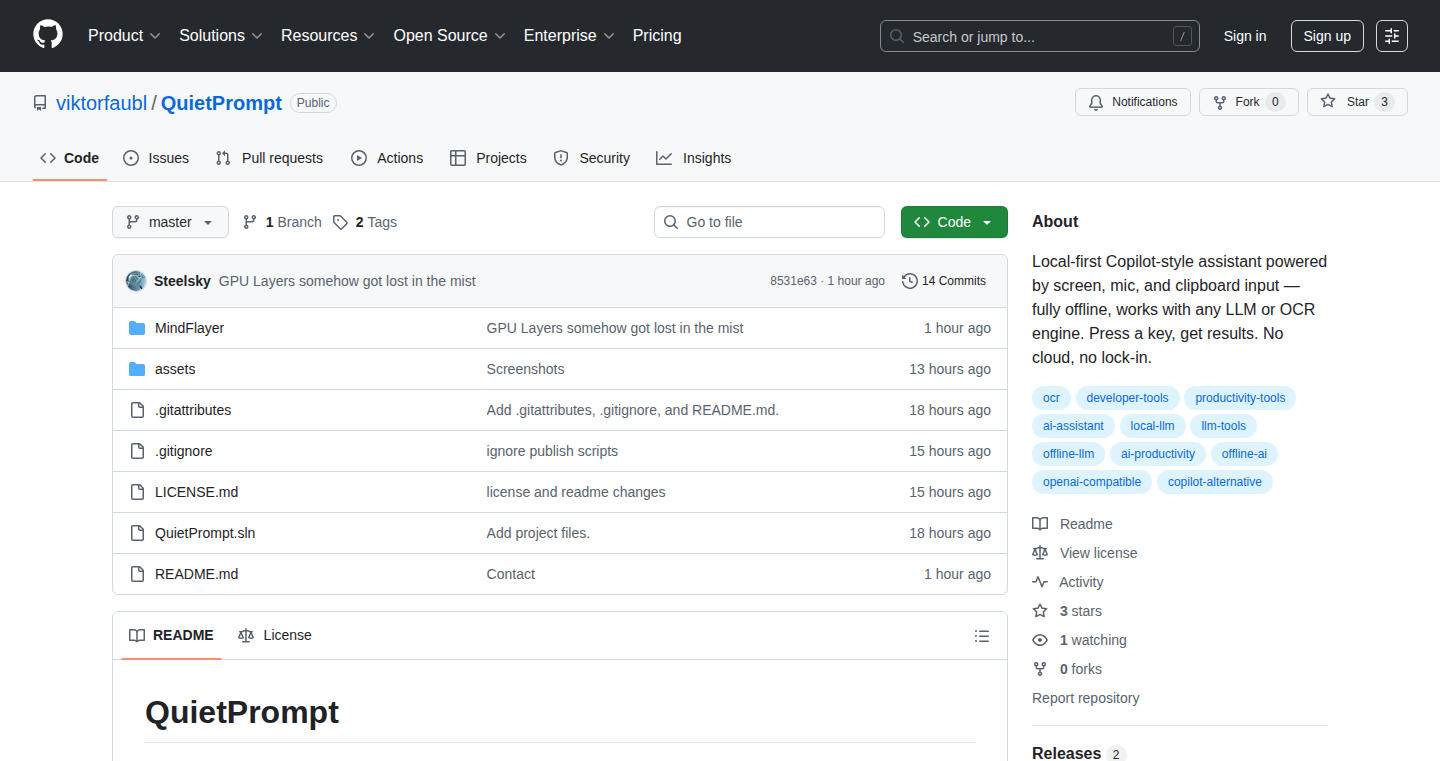Expand the Enterprise menu

pyautogui.click(x=569, y=36)
